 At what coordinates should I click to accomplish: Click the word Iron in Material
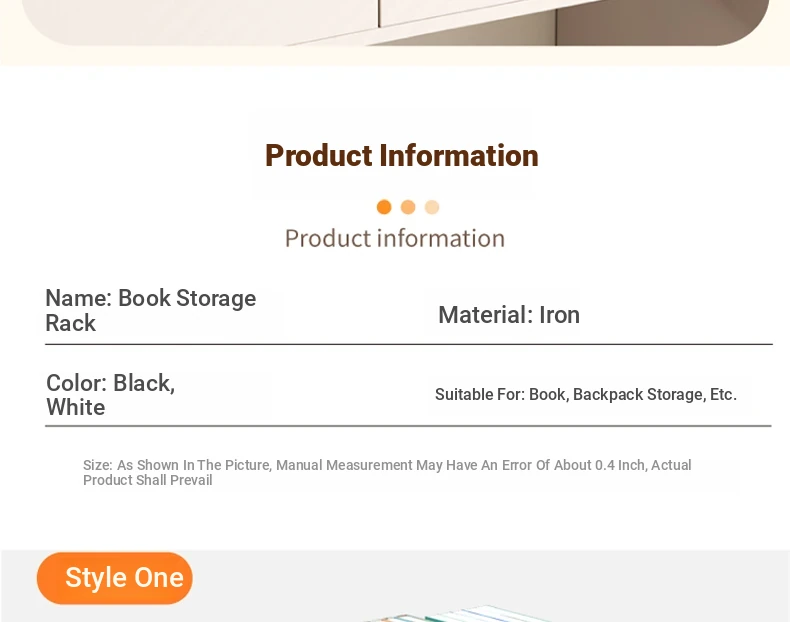(559, 315)
